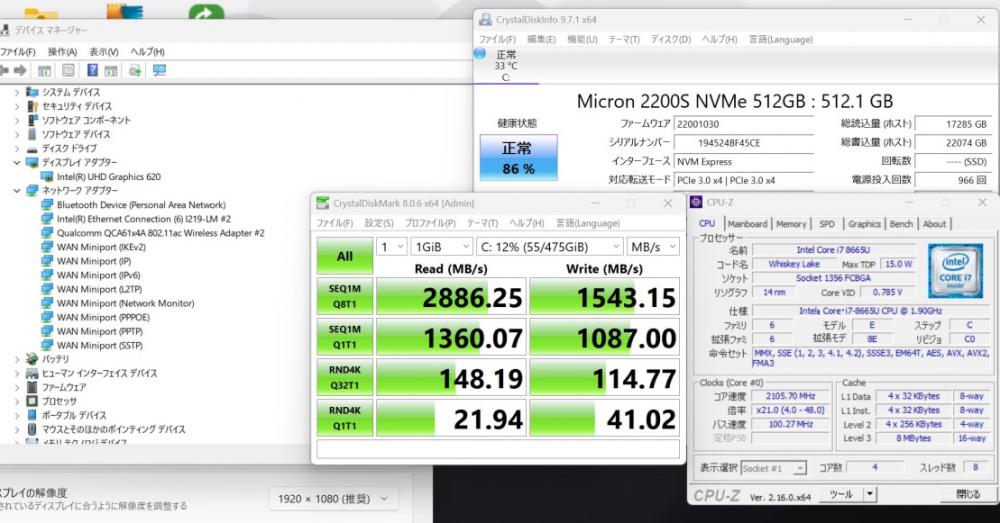This screenshot has height=523, width=1000.
Task: Run RND4K Q32T1 benchmark test
Action: click(x=344, y=378)
